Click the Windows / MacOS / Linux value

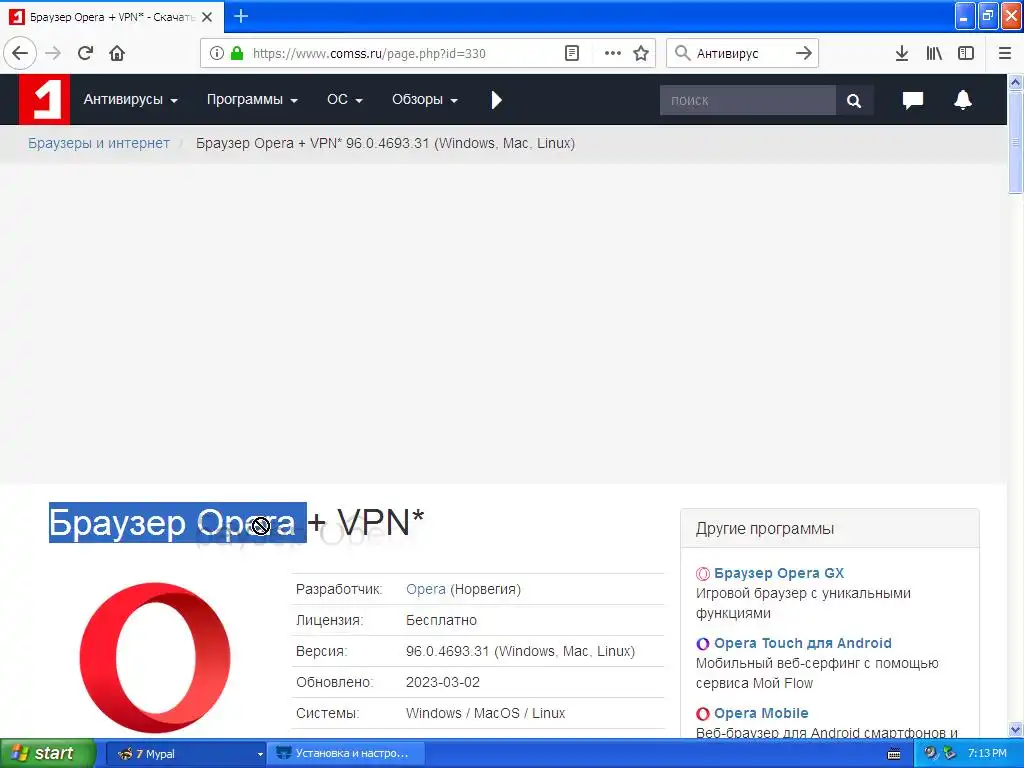click(x=485, y=713)
